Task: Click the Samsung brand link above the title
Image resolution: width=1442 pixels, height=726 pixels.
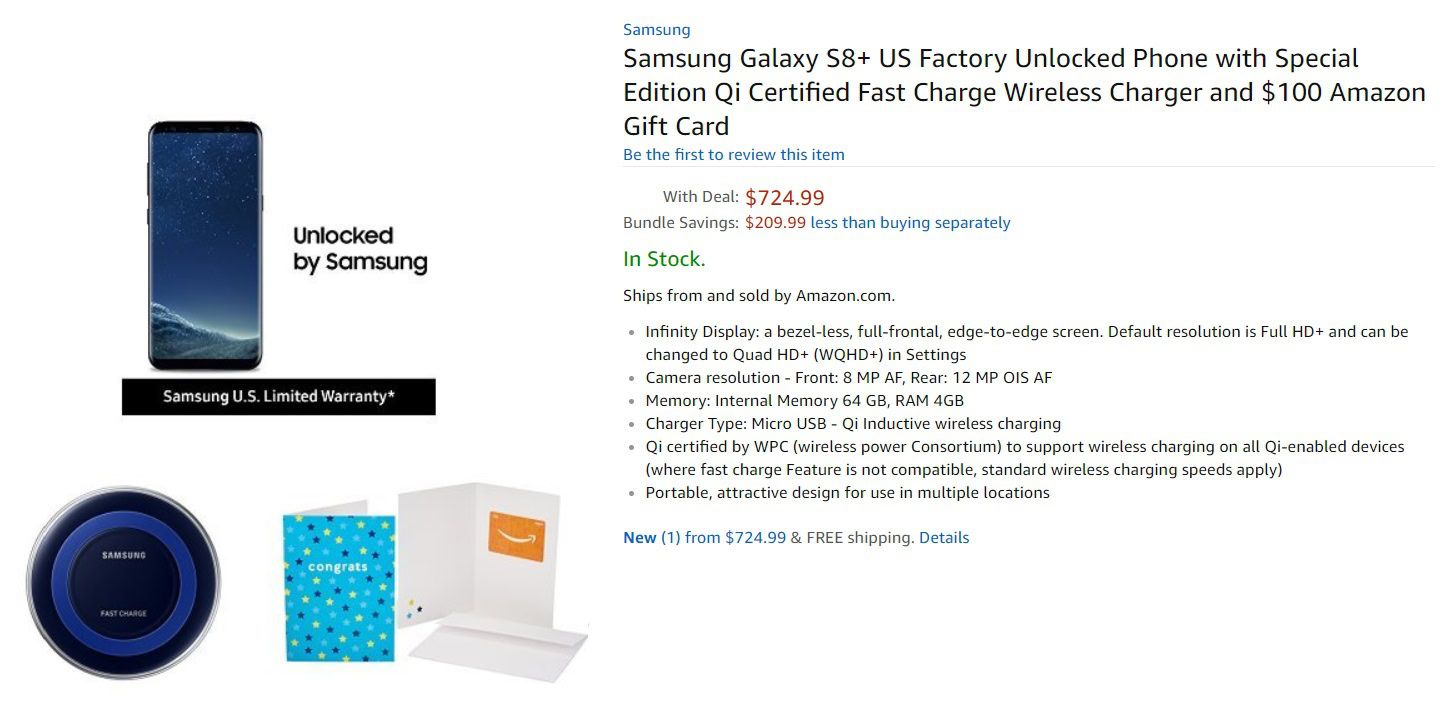Action: (656, 30)
